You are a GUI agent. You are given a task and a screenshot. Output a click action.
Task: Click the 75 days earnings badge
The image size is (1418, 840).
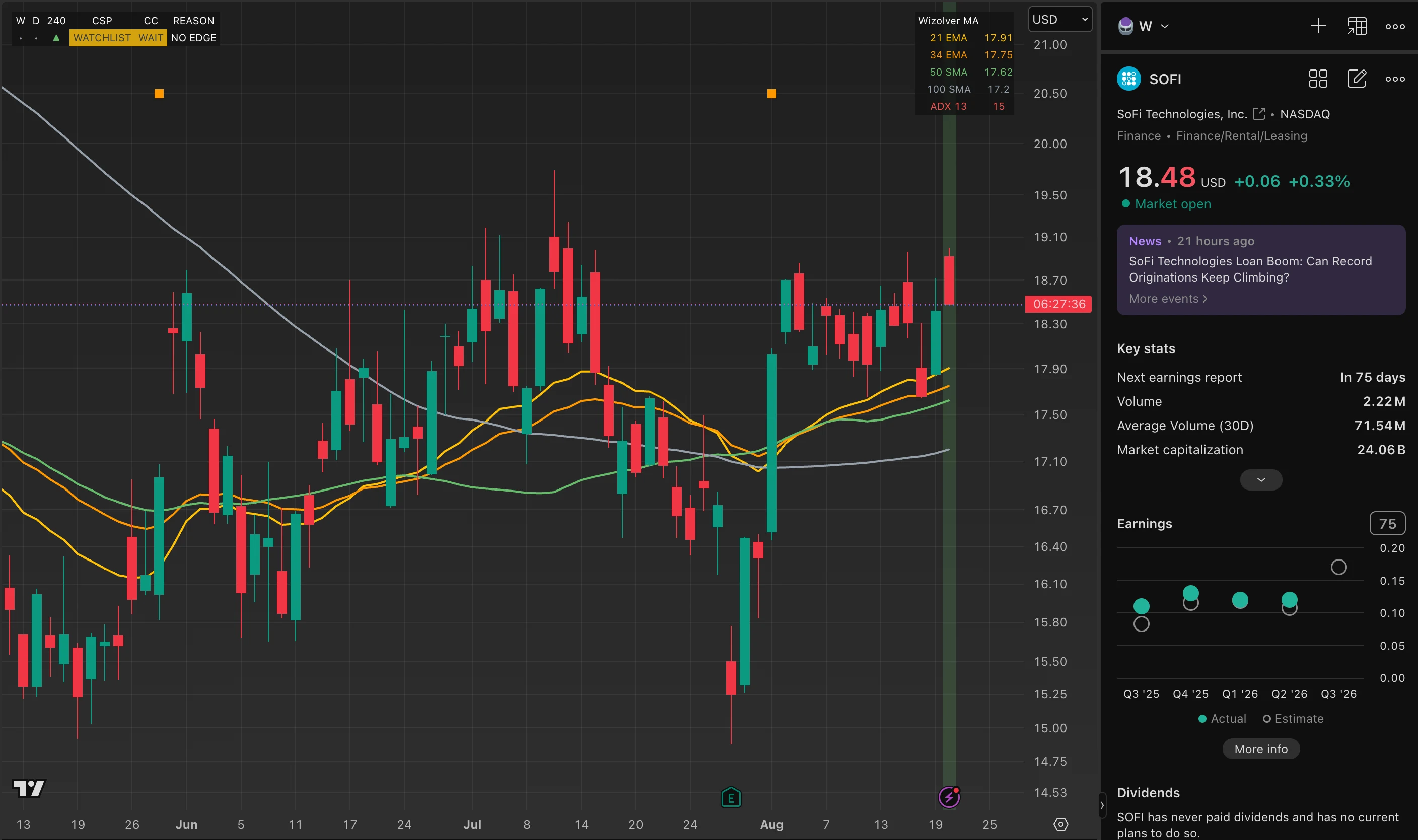[1387, 524]
